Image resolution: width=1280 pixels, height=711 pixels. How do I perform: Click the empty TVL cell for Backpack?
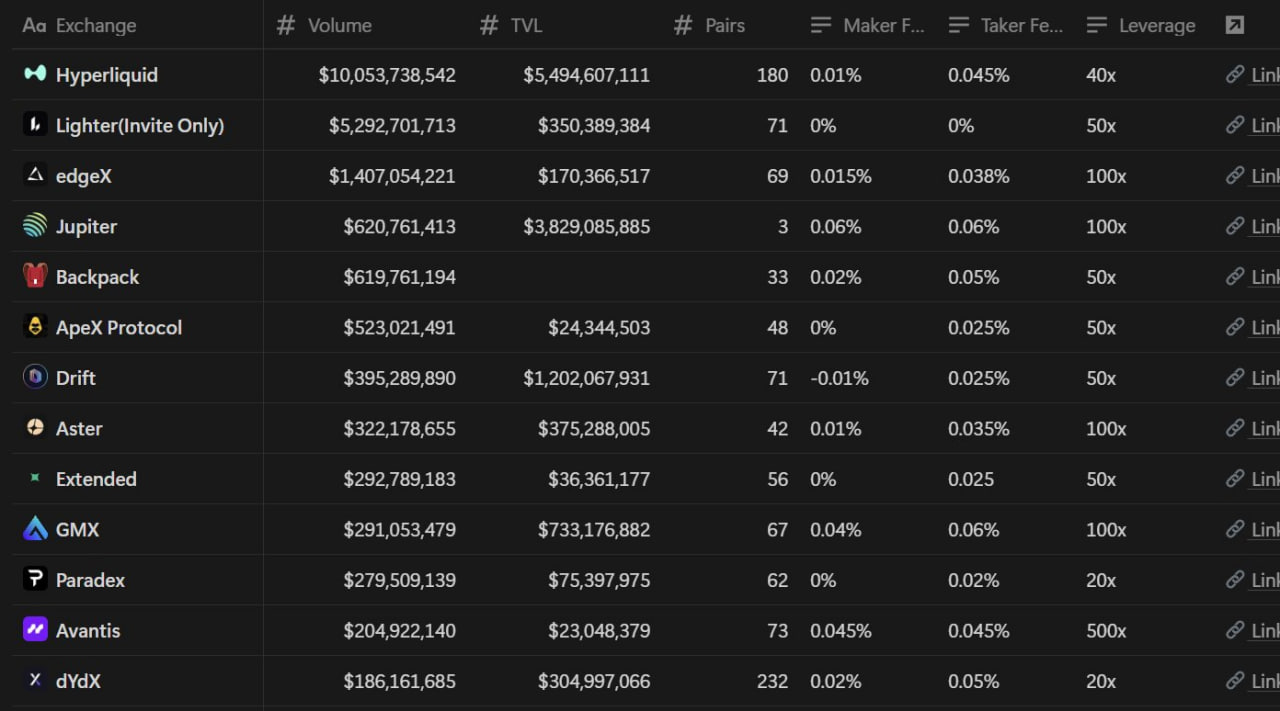click(564, 277)
